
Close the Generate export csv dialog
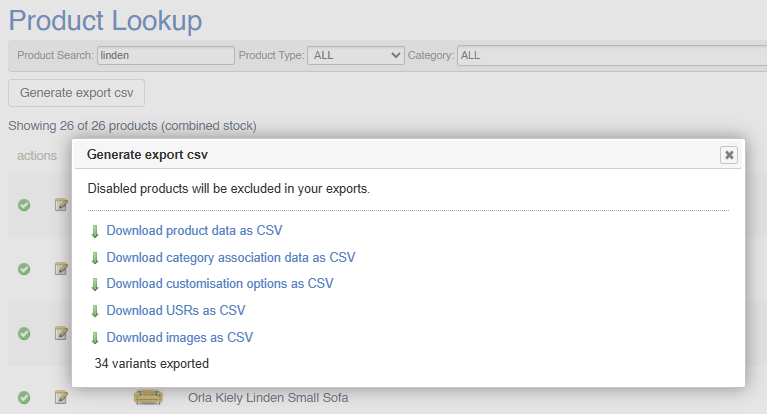729,155
